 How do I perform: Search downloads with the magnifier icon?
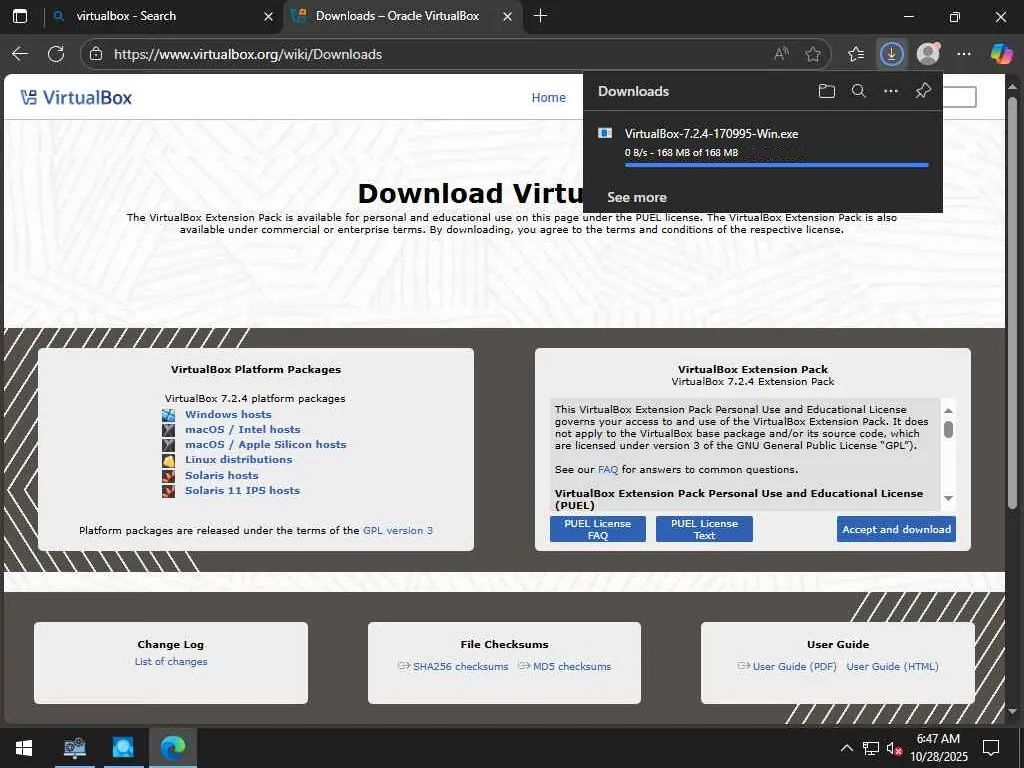[x=859, y=91]
